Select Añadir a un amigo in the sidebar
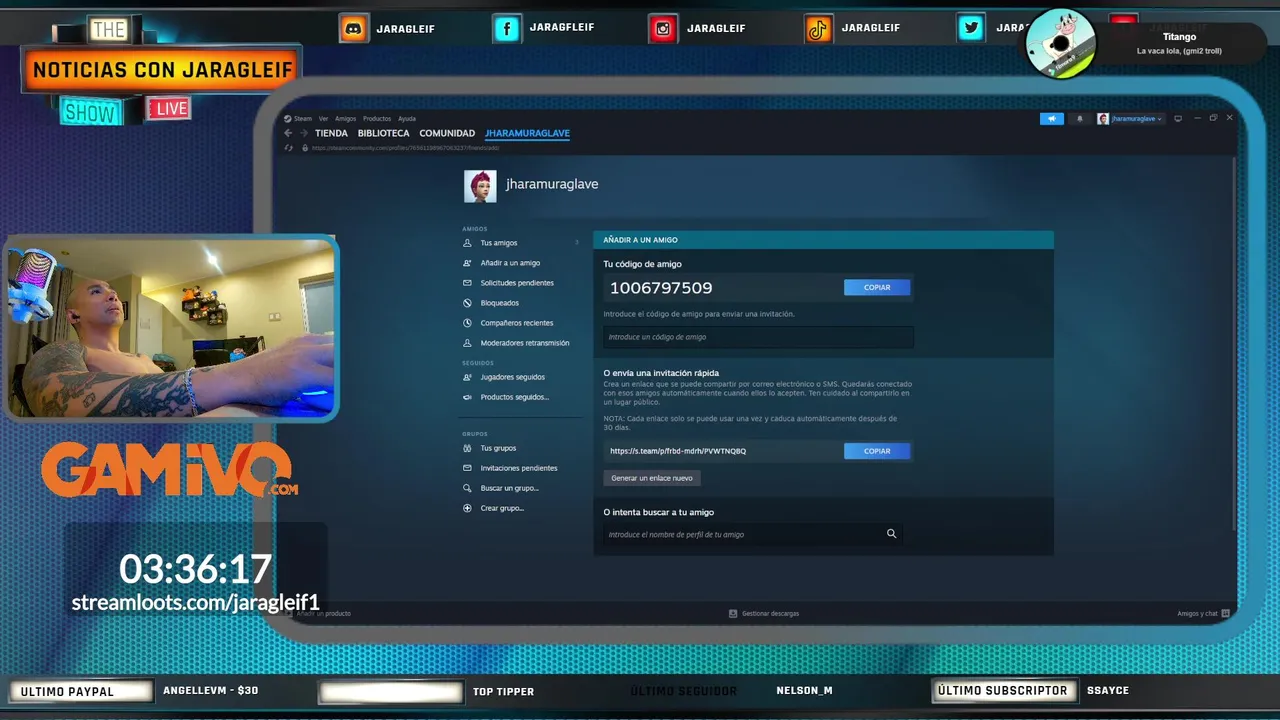1280x720 pixels. tap(510, 263)
